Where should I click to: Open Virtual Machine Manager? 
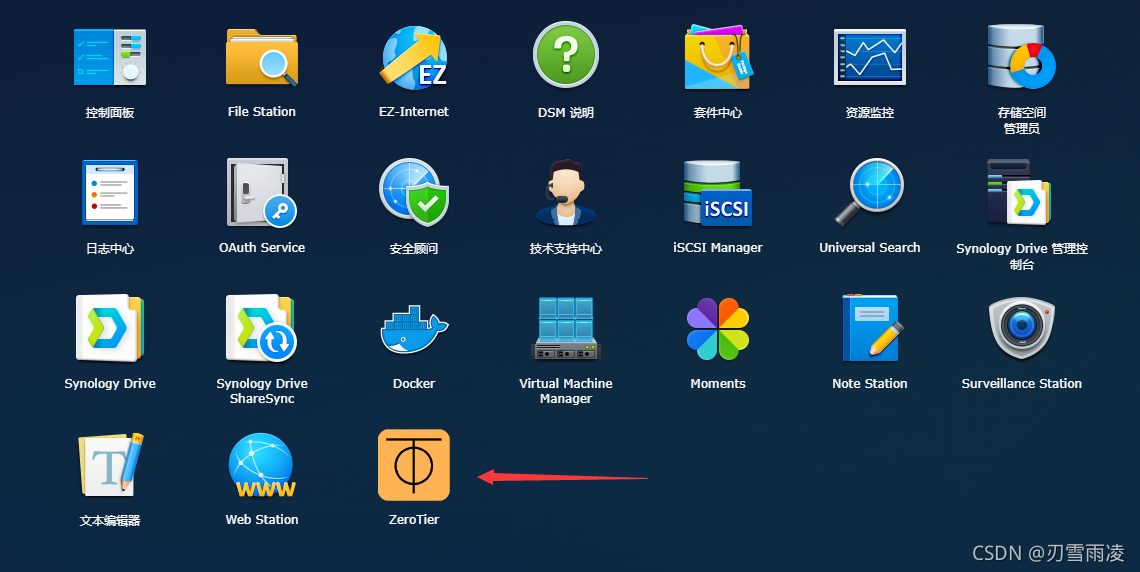(x=566, y=328)
